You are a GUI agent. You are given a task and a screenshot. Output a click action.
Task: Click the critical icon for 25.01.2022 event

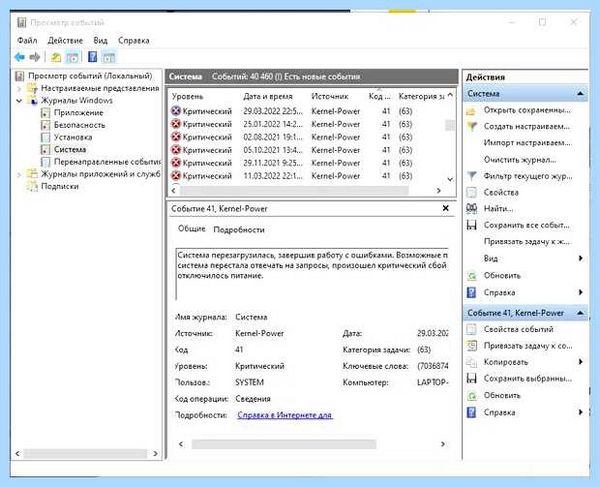click(x=176, y=124)
